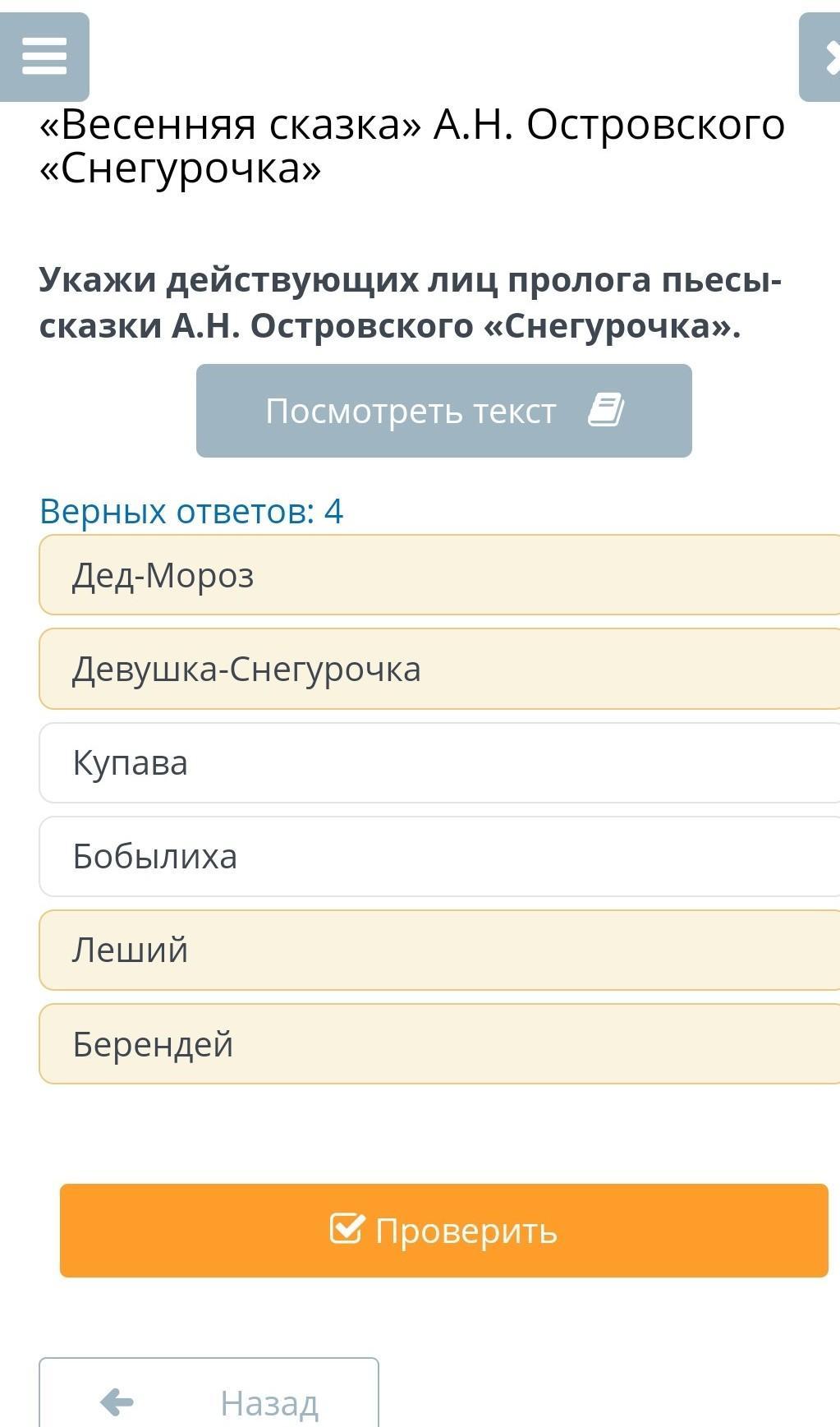
Task: Click the left arrow icon in Назад
Action: click(117, 1402)
